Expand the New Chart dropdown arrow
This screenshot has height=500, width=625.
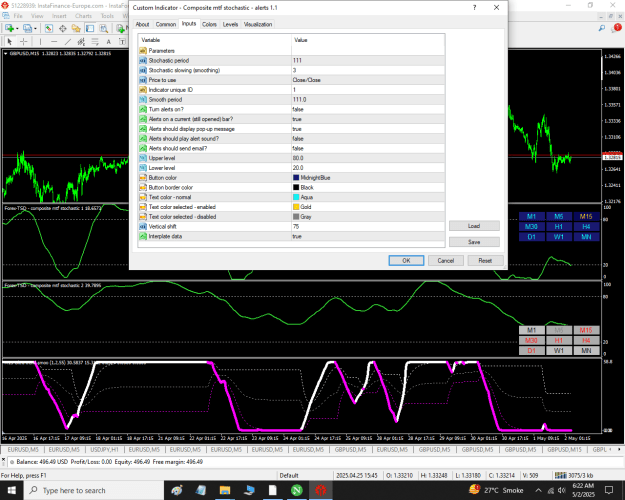17,29
